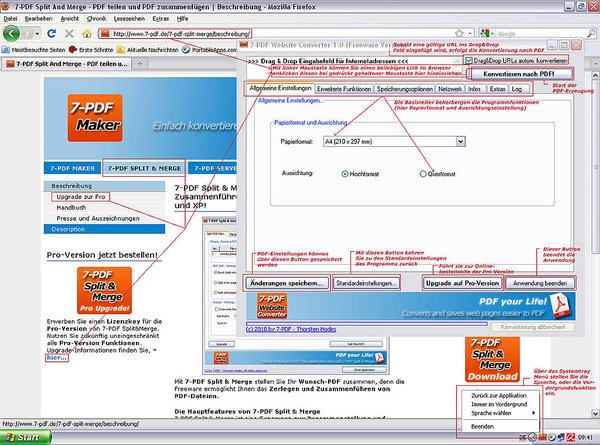Click the 7-PDF Maker logo on the web page
This screenshot has height=445, width=600.
click(x=95, y=118)
